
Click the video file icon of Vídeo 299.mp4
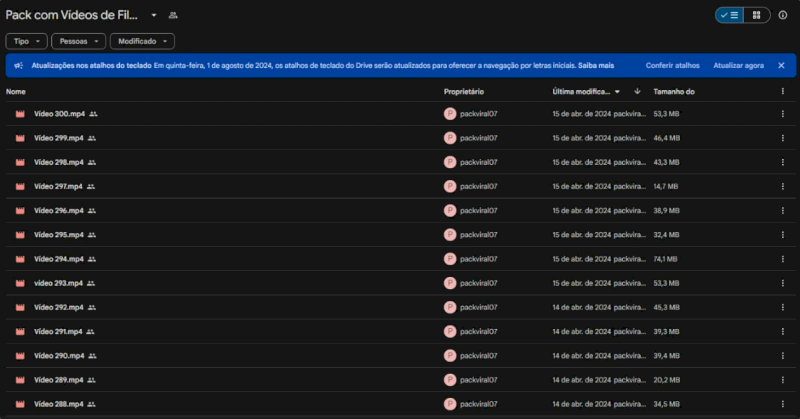19,138
